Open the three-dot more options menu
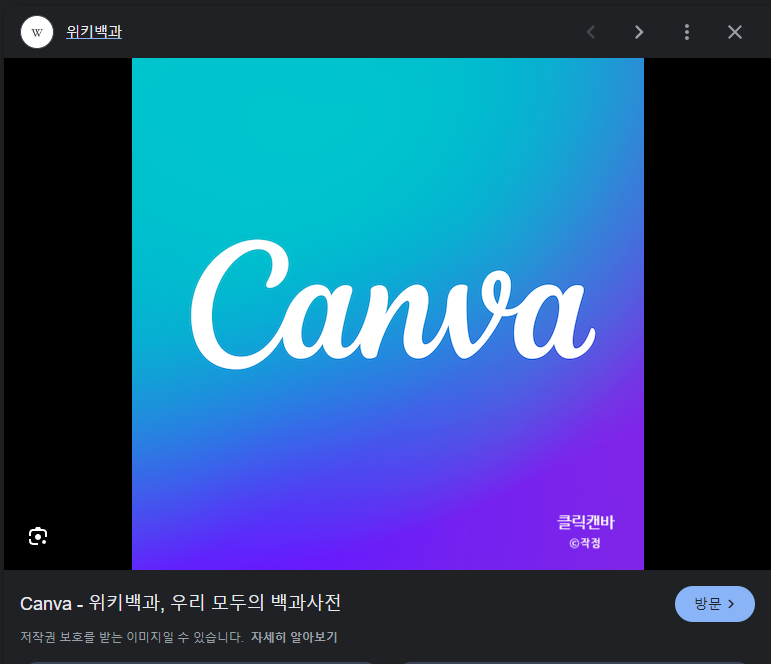The image size is (771, 664). click(687, 32)
